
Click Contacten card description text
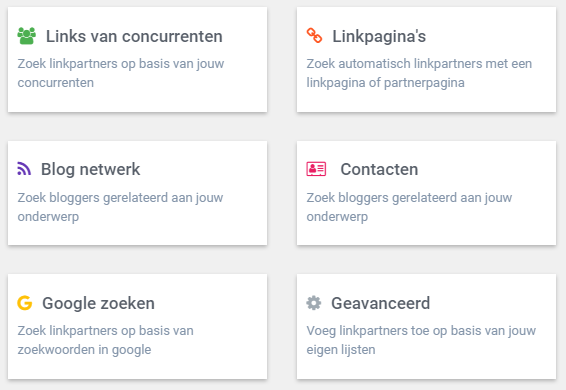(409, 207)
